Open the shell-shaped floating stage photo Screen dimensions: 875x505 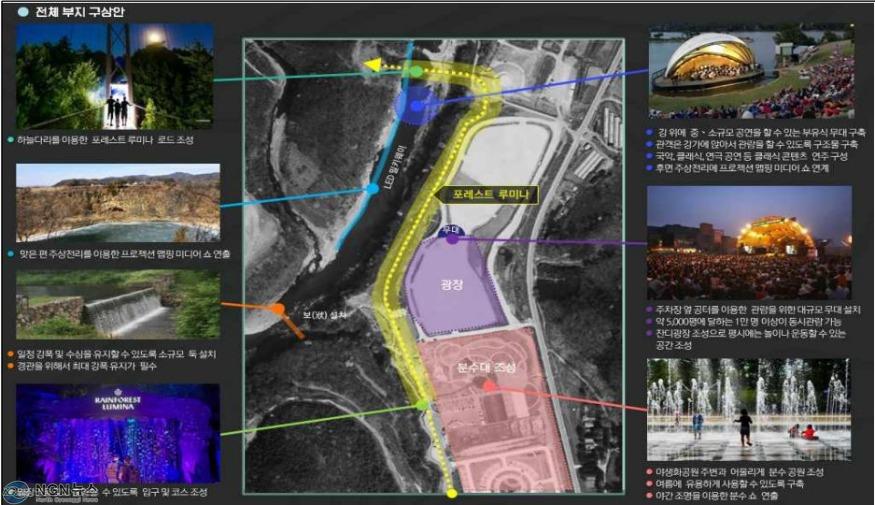(x=751, y=71)
